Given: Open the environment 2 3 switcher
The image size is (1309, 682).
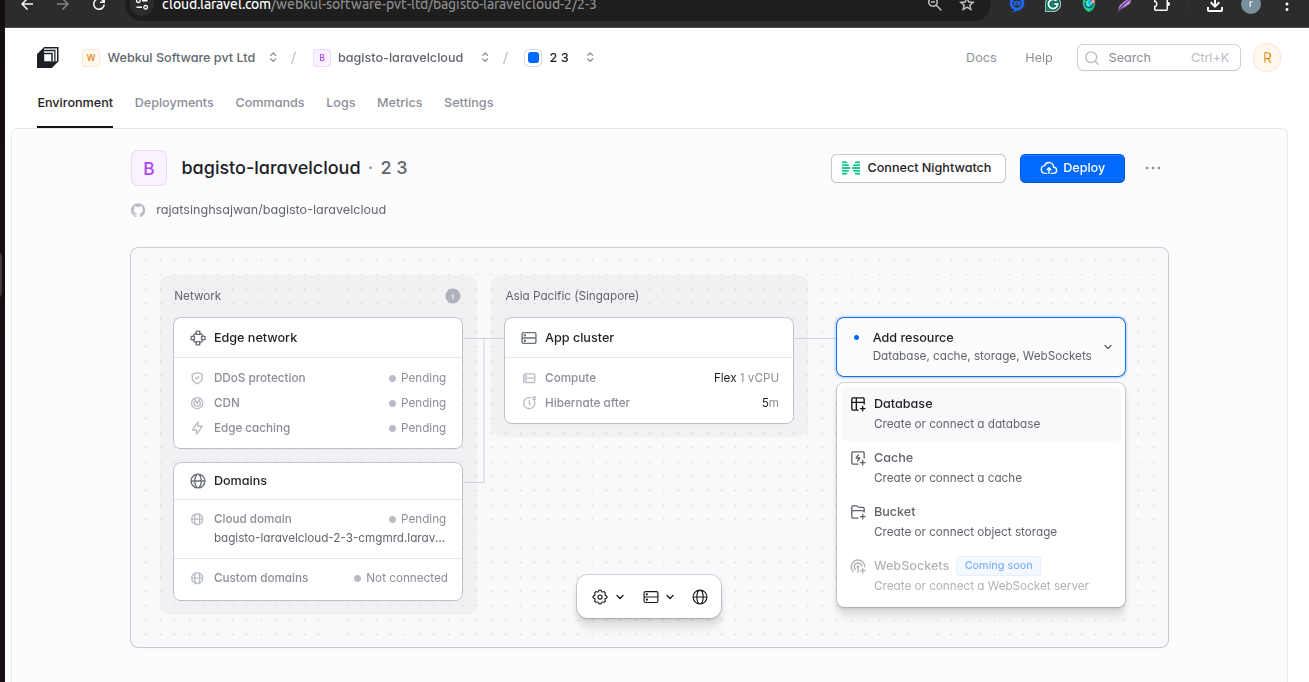Looking at the screenshot, I should click(x=561, y=58).
